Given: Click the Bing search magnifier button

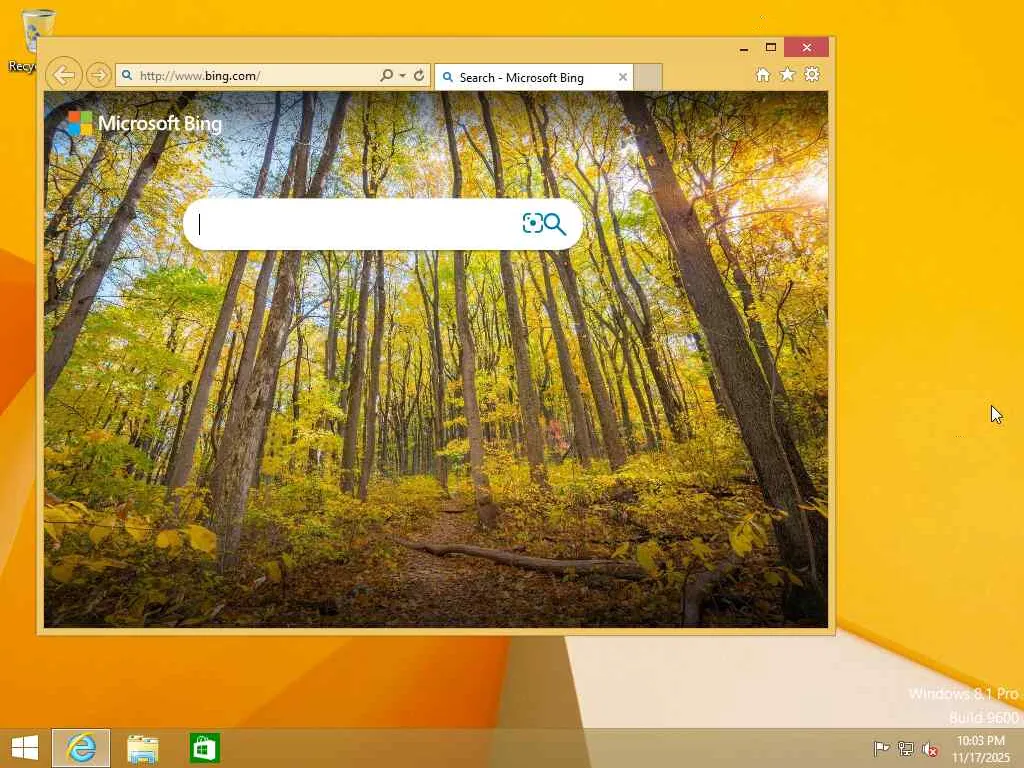Looking at the screenshot, I should pos(555,224).
